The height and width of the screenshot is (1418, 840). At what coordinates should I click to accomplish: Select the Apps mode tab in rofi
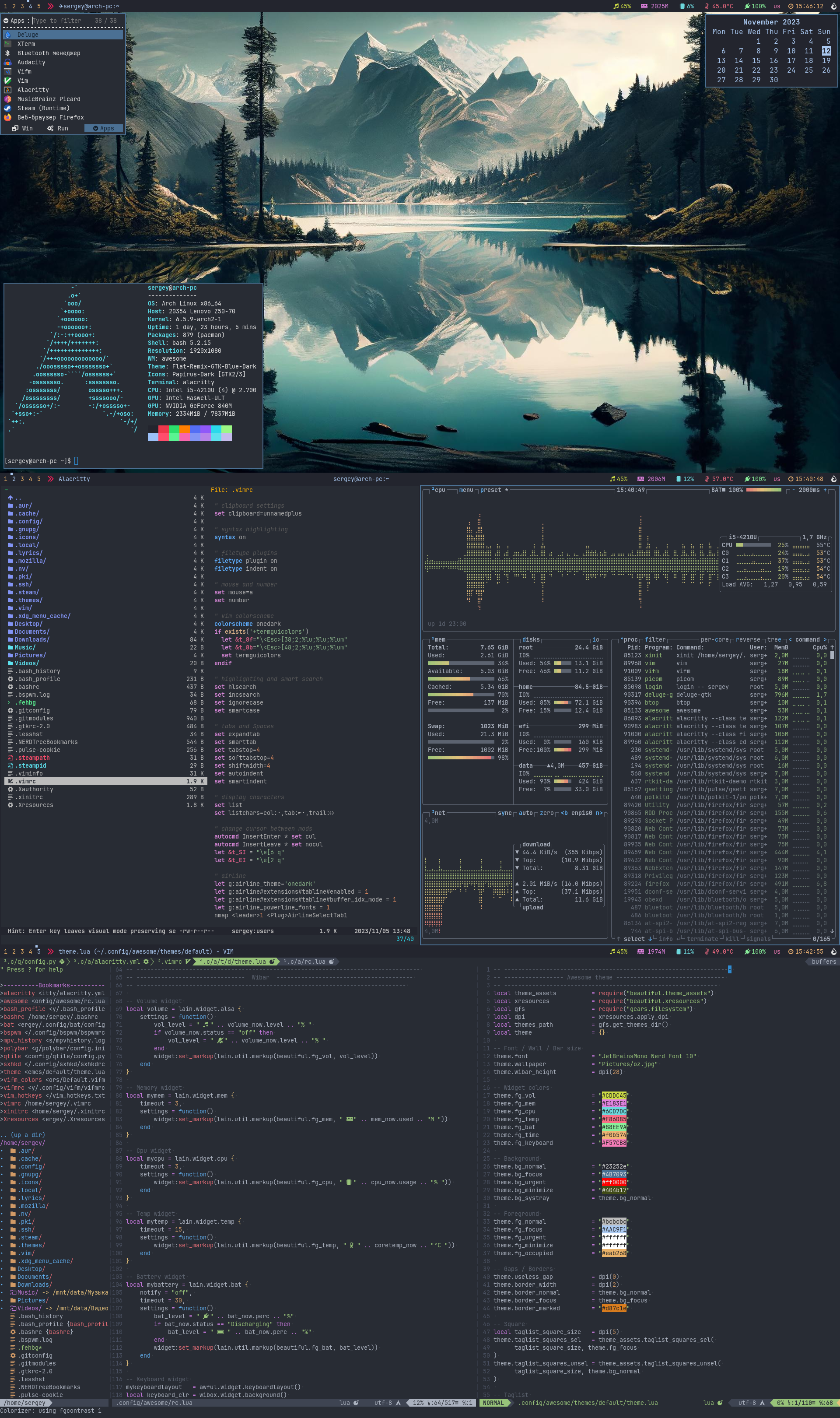coord(104,129)
